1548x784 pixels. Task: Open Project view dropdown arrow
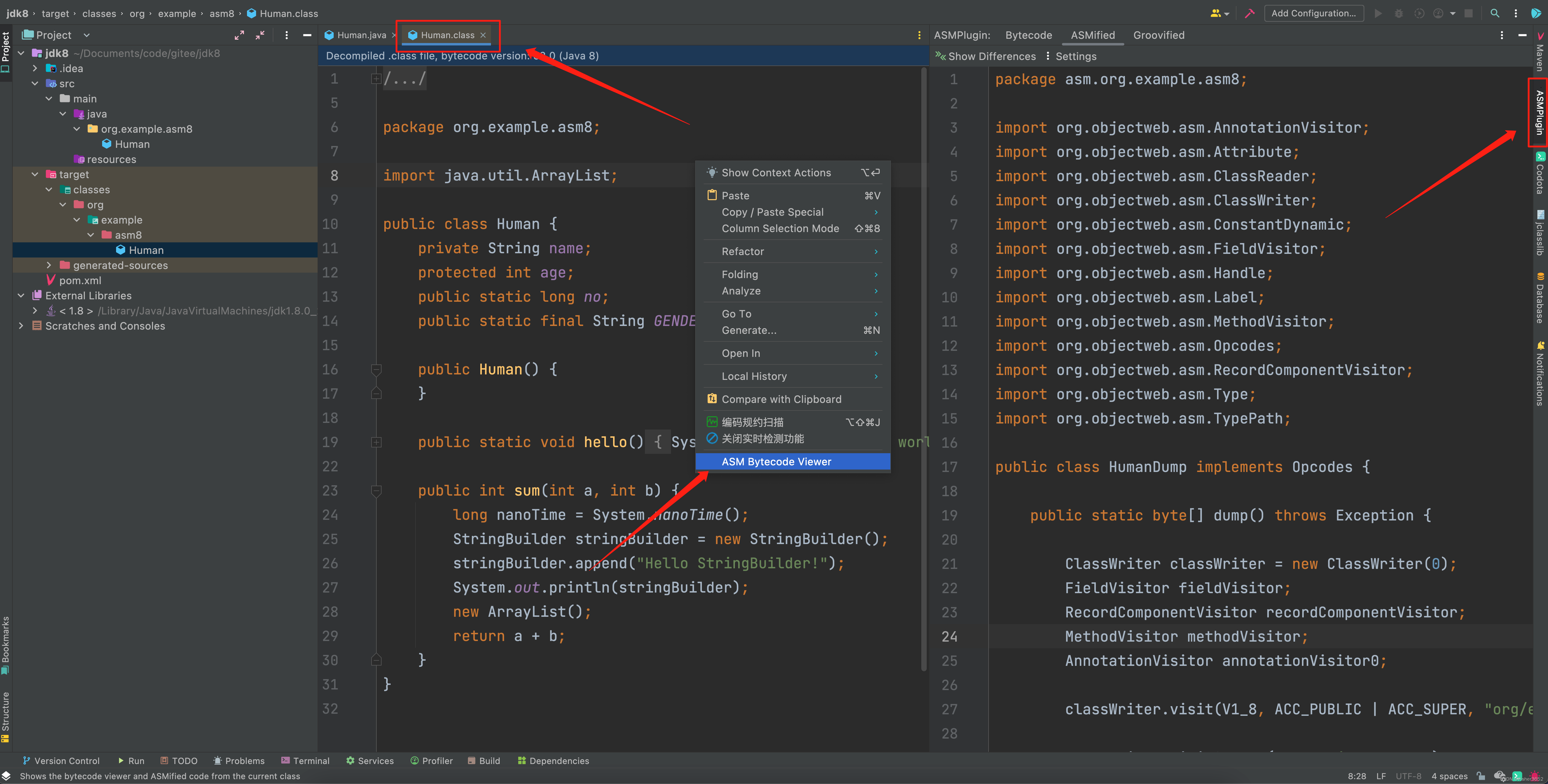tap(87, 35)
